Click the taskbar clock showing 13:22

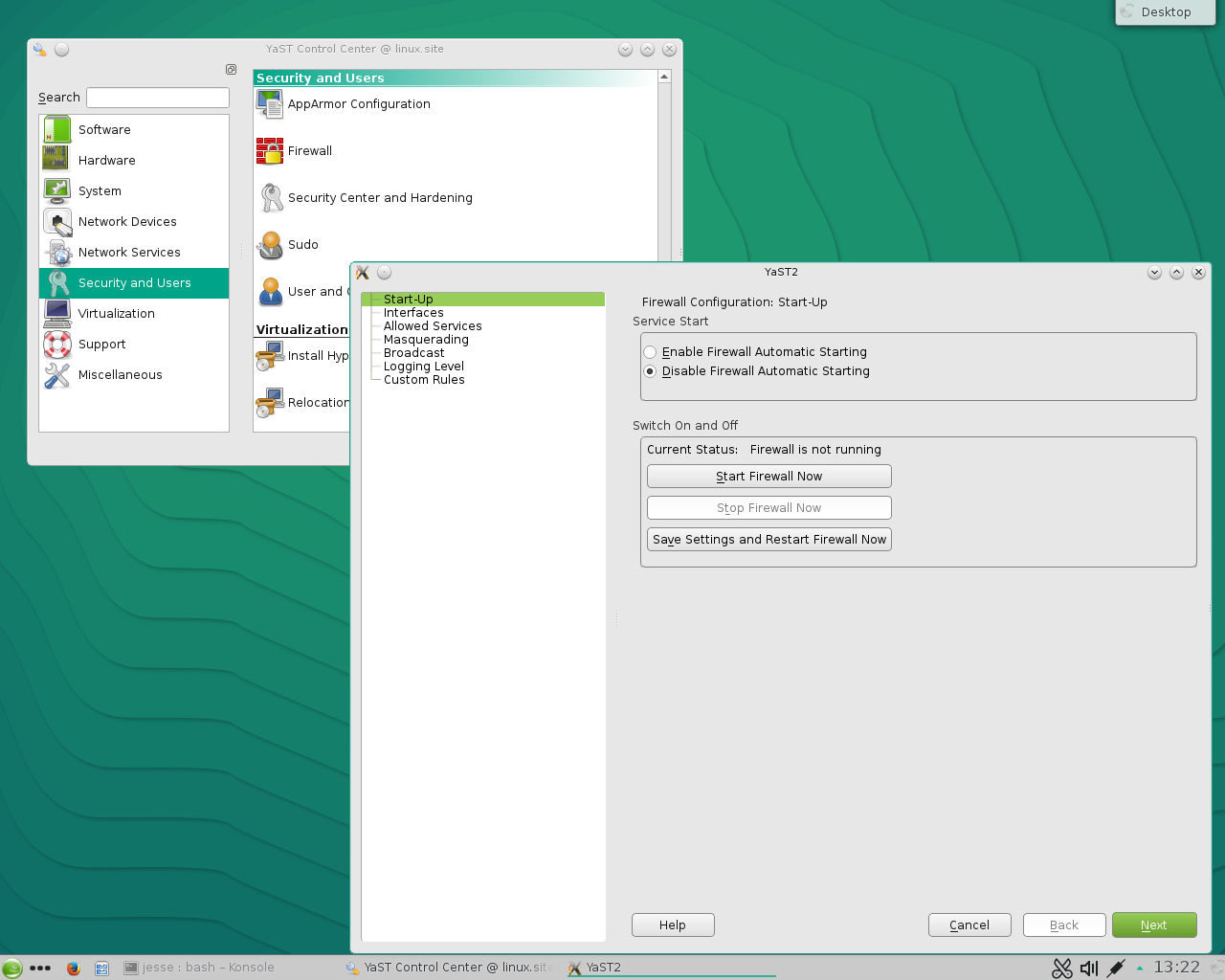[x=1176, y=967]
